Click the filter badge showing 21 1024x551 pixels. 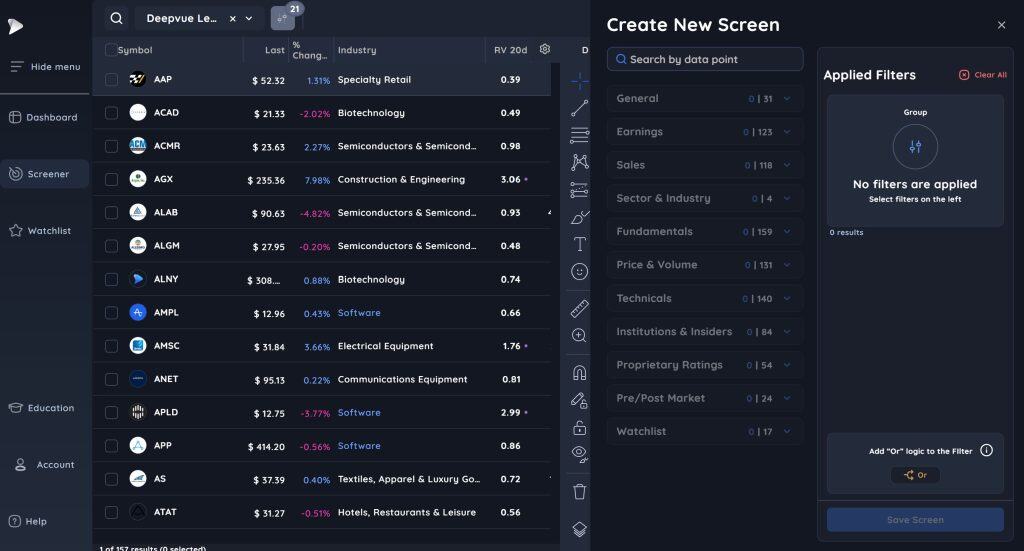tap(284, 17)
